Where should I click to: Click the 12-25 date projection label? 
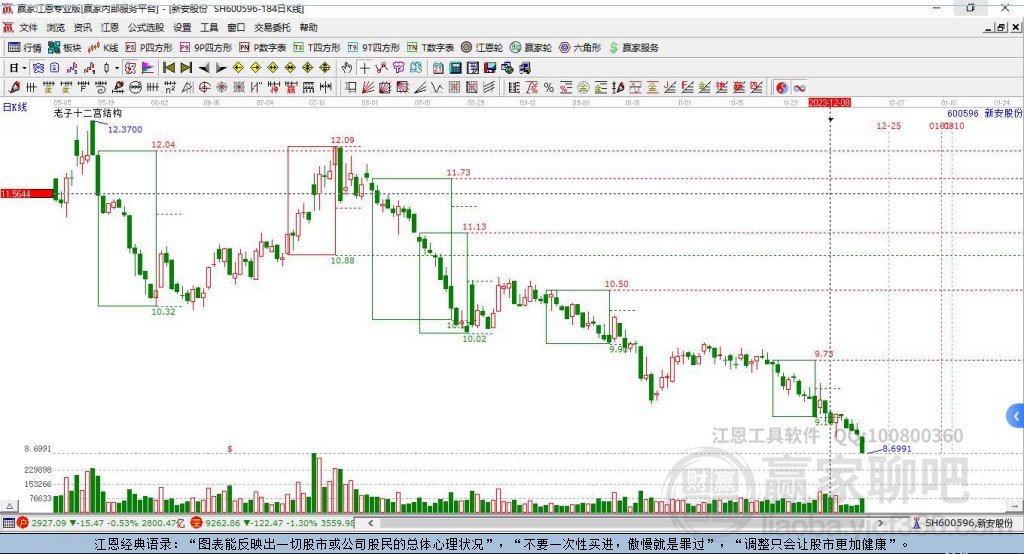coord(888,125)
